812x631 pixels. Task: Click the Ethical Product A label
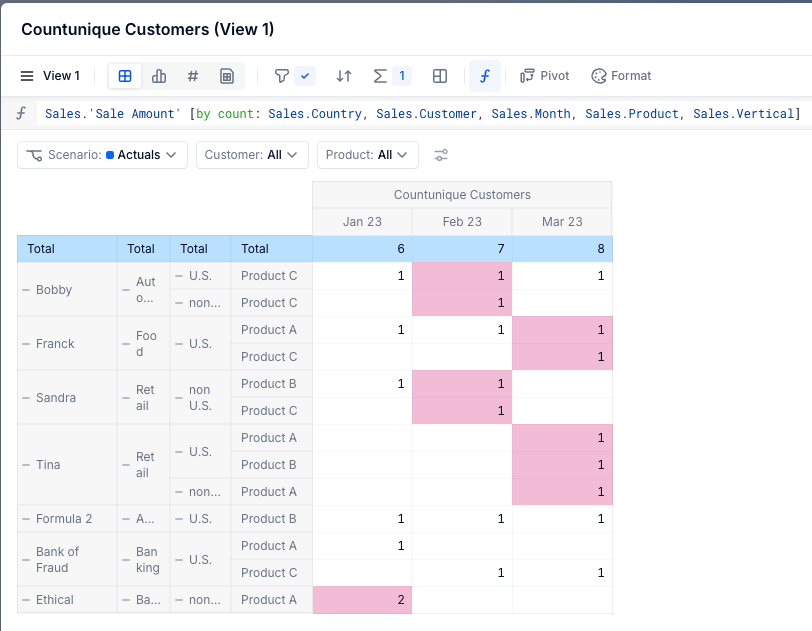[x=269, y=600]
